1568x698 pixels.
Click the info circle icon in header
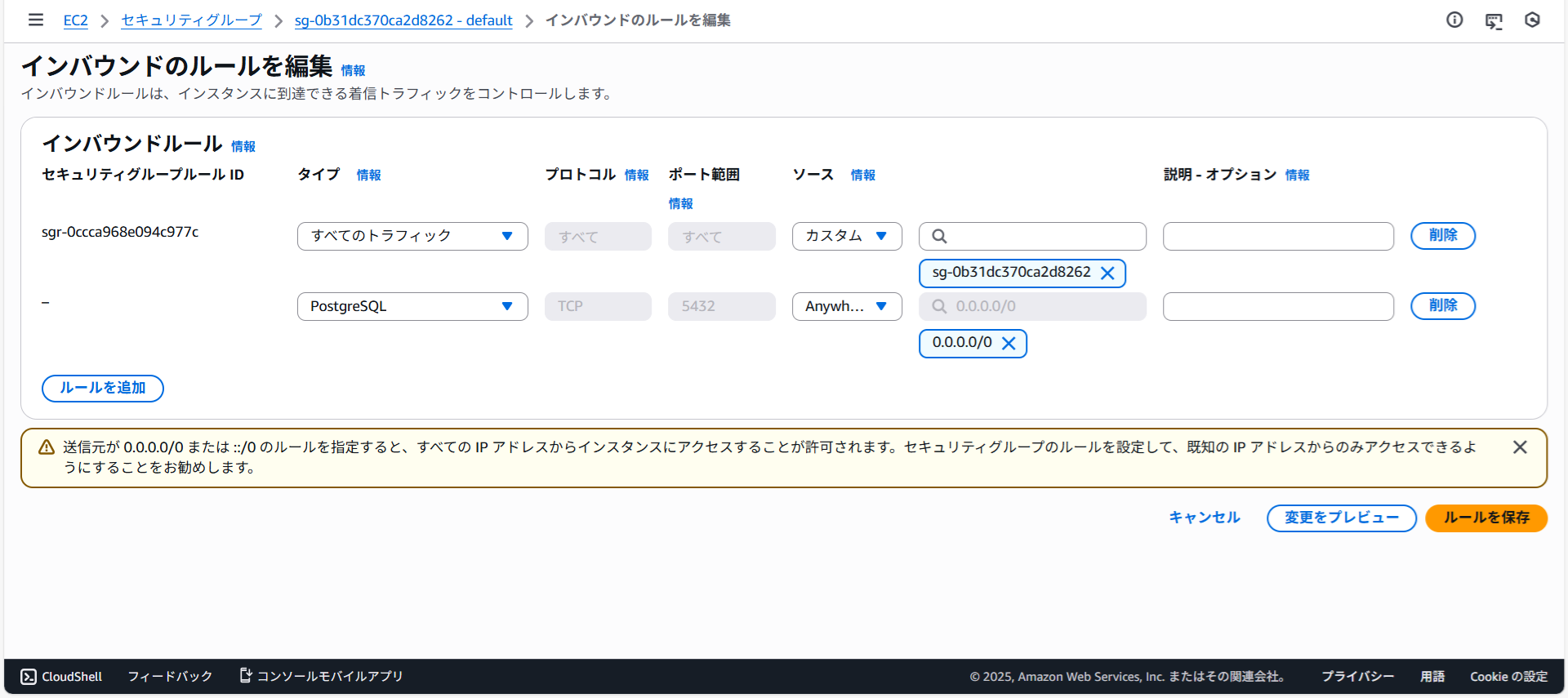point(1454,20)
